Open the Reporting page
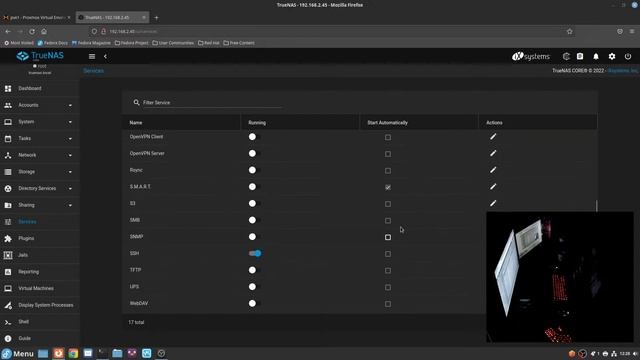This screenshot has height=360, width=640. tap(39, 272)
